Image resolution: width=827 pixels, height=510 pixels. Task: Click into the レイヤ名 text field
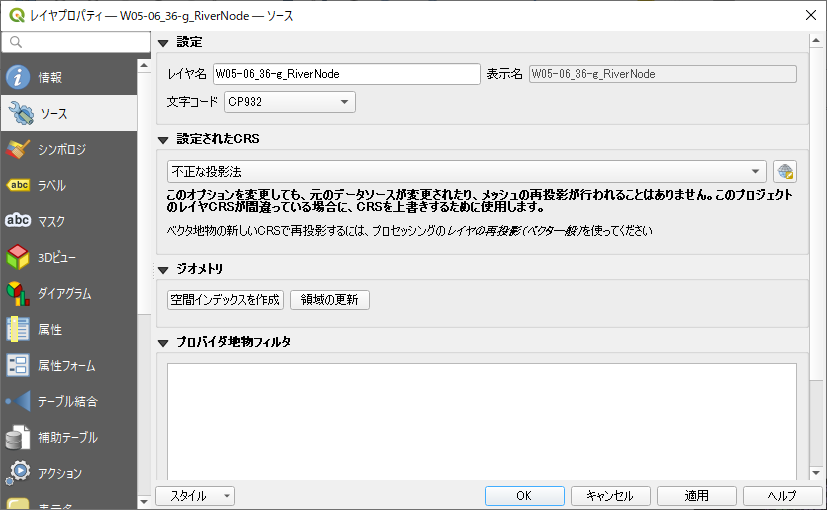point(346,74)
